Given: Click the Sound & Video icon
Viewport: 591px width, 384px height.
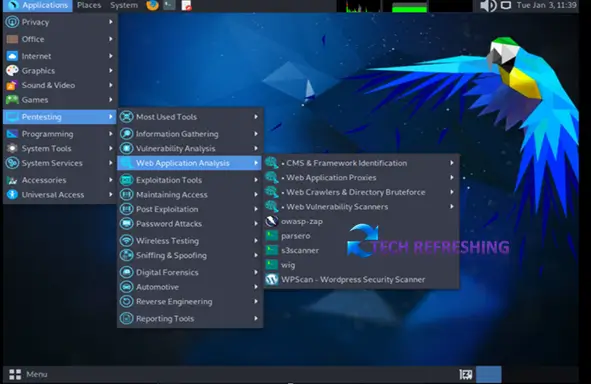Looking at the screenshot, I should [x=12, y=85].
